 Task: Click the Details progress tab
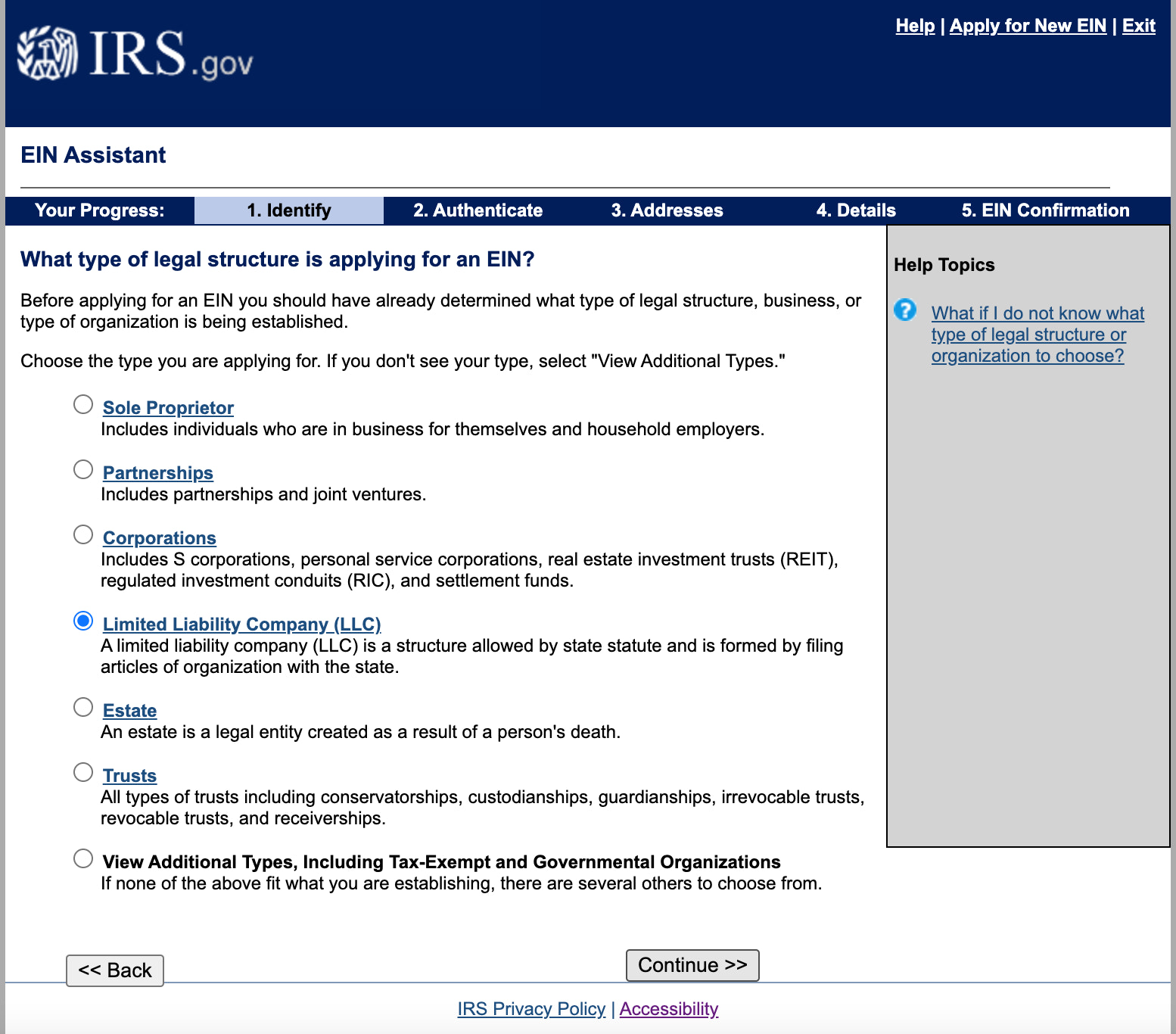coord(856,210)
